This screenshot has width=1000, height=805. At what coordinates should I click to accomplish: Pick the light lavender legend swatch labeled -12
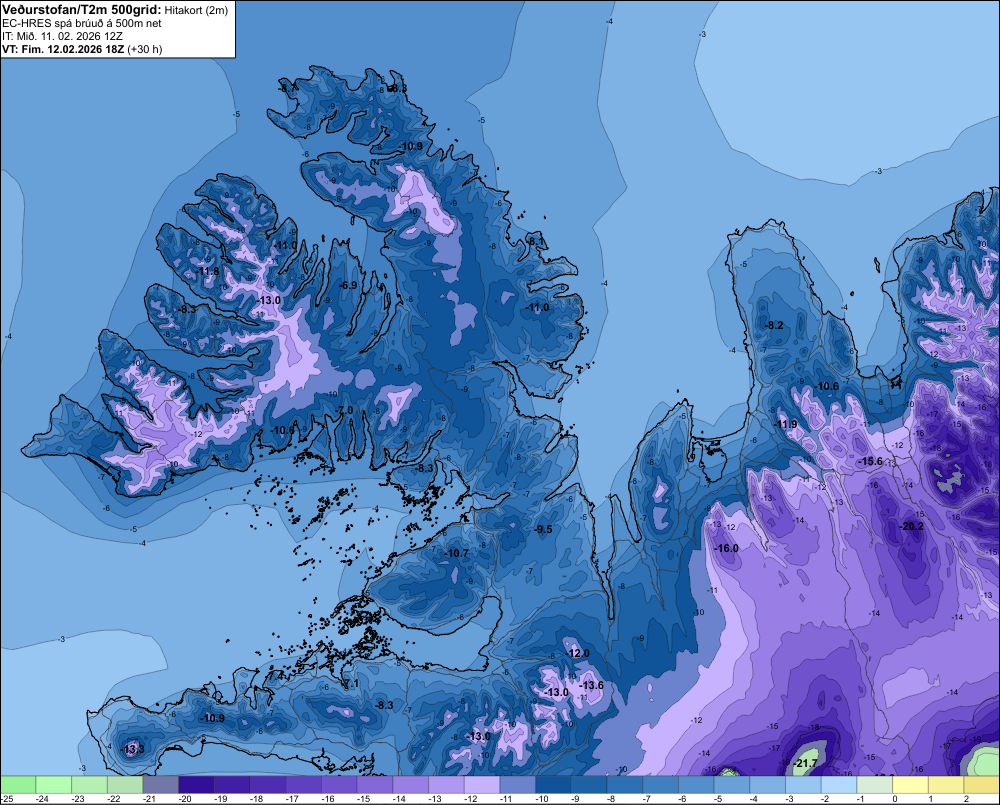coord(482,784)
